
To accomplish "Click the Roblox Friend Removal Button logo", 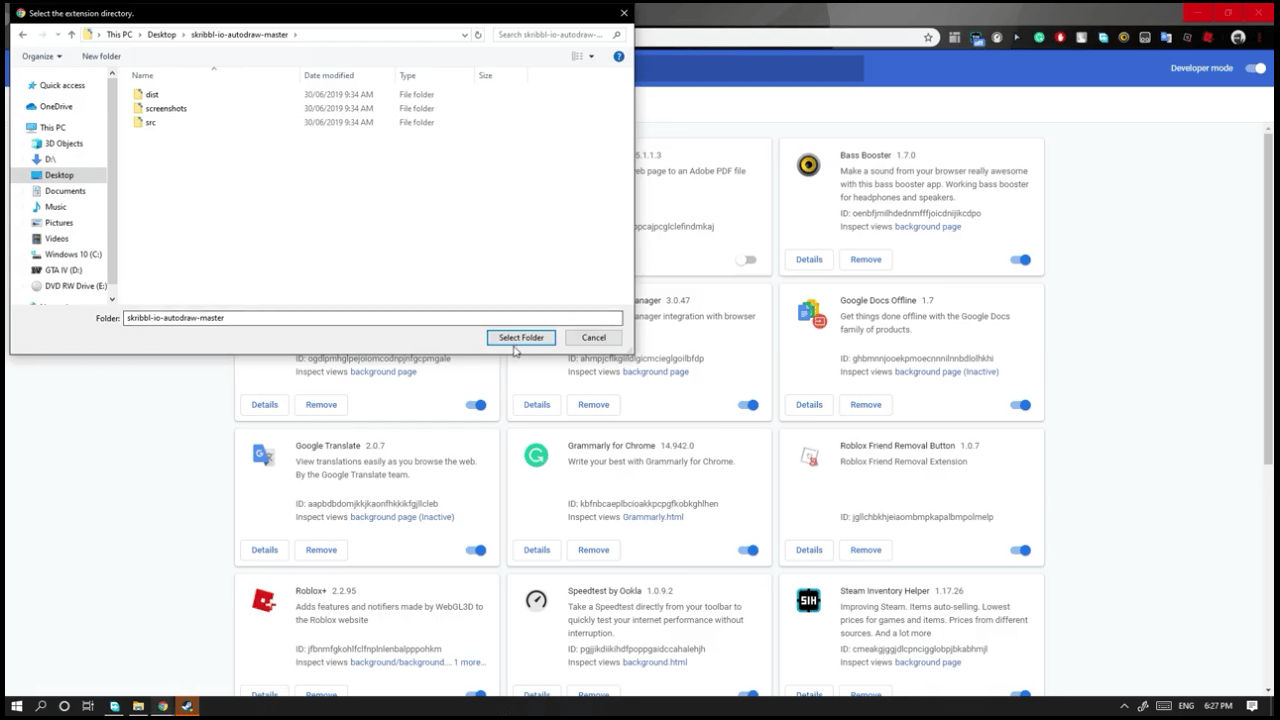I will (x=809, y=458).
